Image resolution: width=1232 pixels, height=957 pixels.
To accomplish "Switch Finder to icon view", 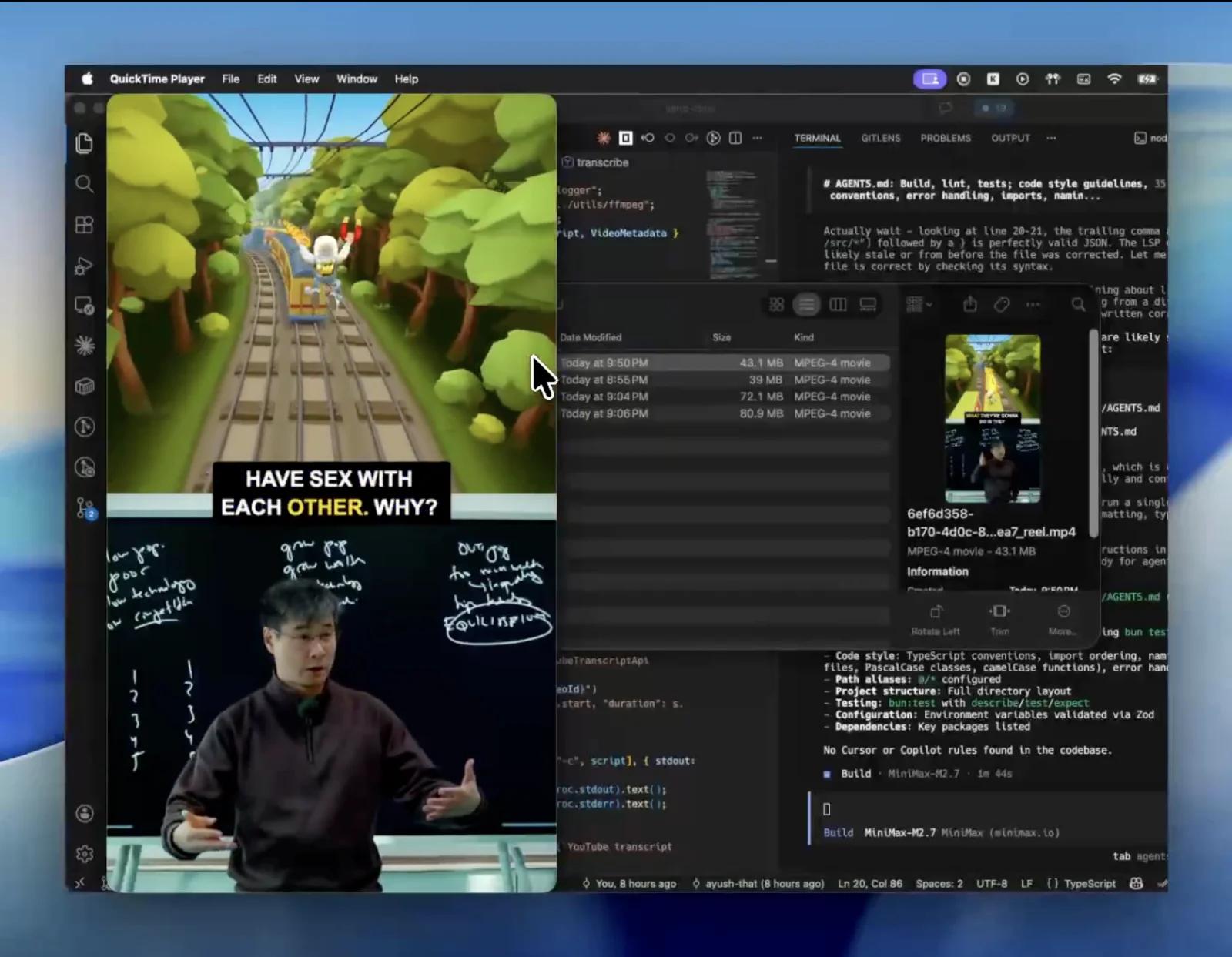I will (x=776, y=305).
